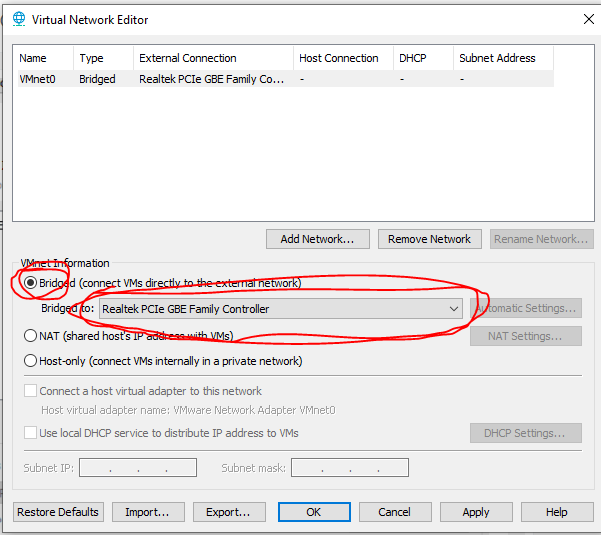Open Automatic Settings
This screenshot has width=601, height=535.
click(526, 308)
